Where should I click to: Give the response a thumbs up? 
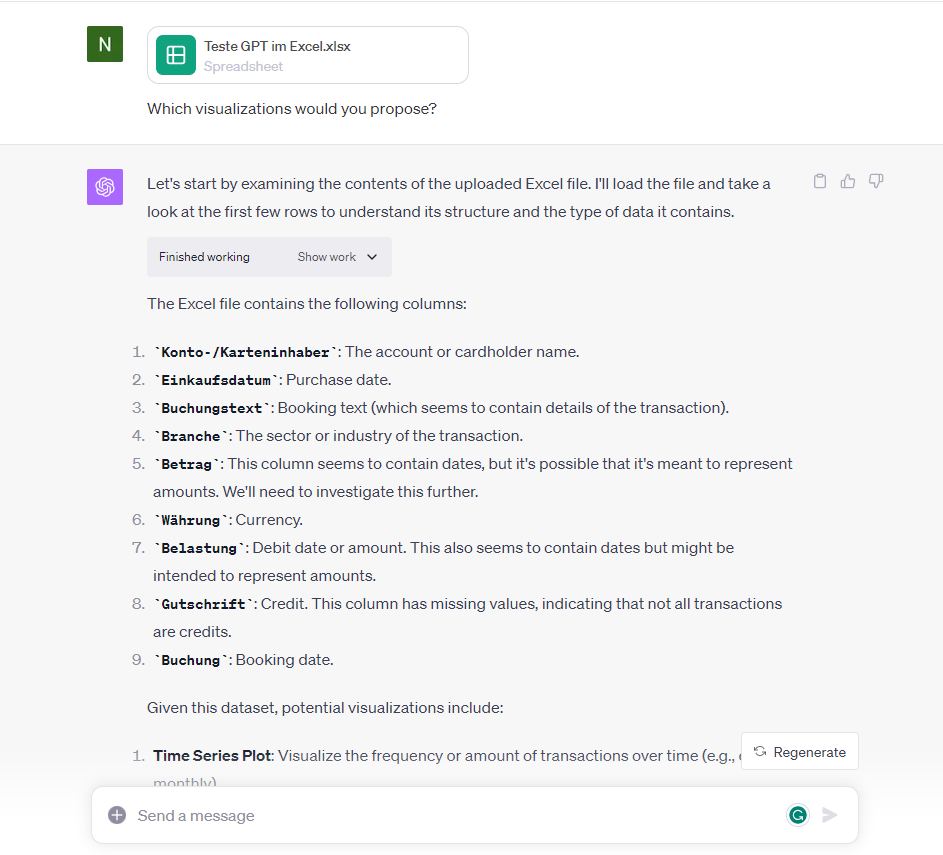[x=848, y=181]
